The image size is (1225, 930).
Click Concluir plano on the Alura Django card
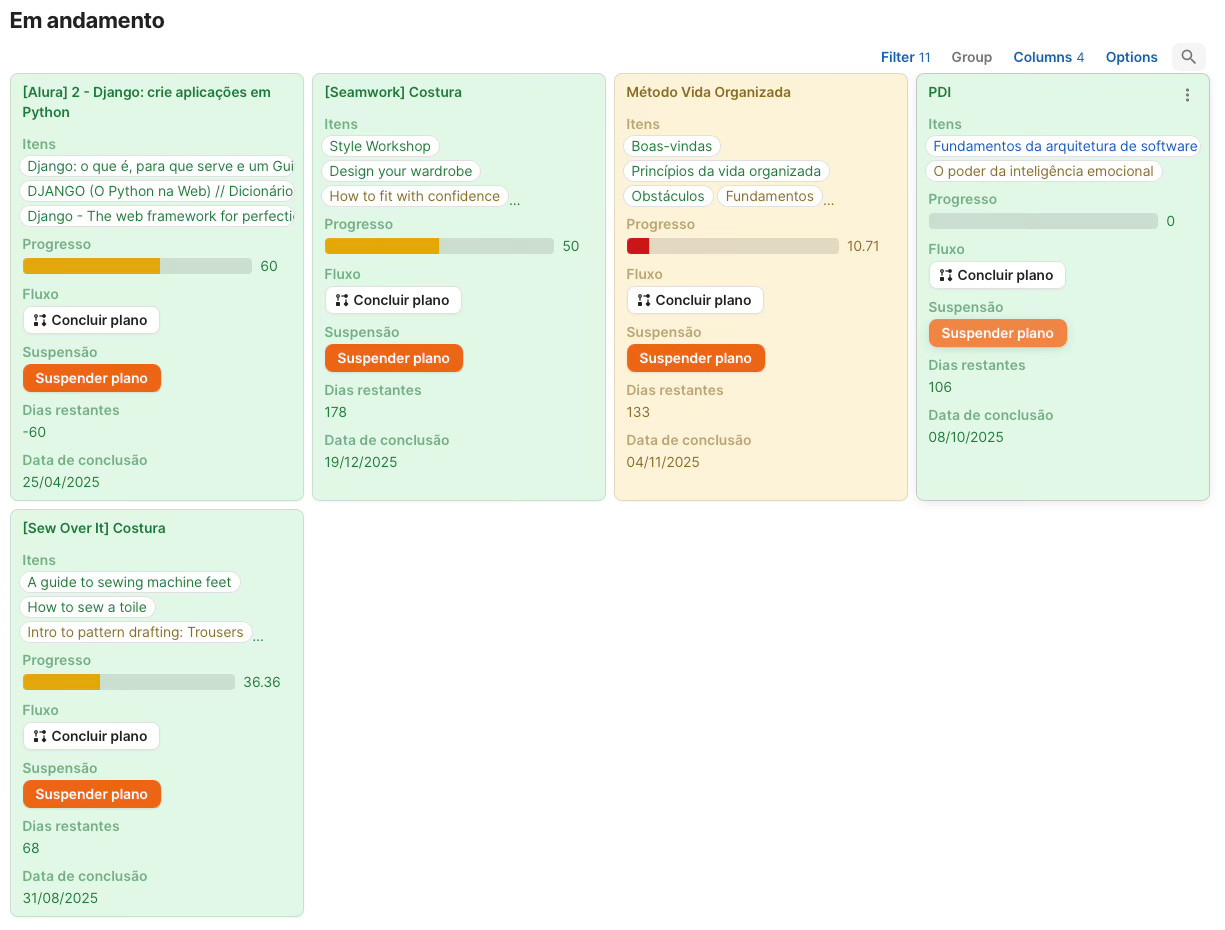pos(91,320)
